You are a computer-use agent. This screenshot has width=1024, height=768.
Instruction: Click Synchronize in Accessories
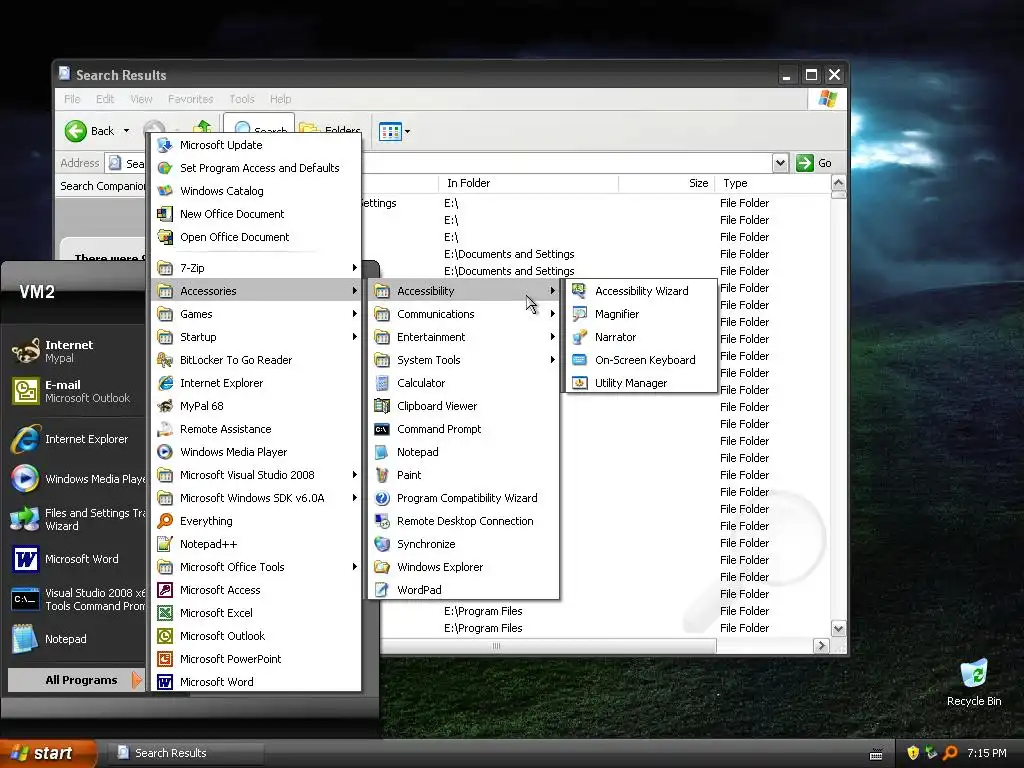pyautogui.click(x=462, y=544)
